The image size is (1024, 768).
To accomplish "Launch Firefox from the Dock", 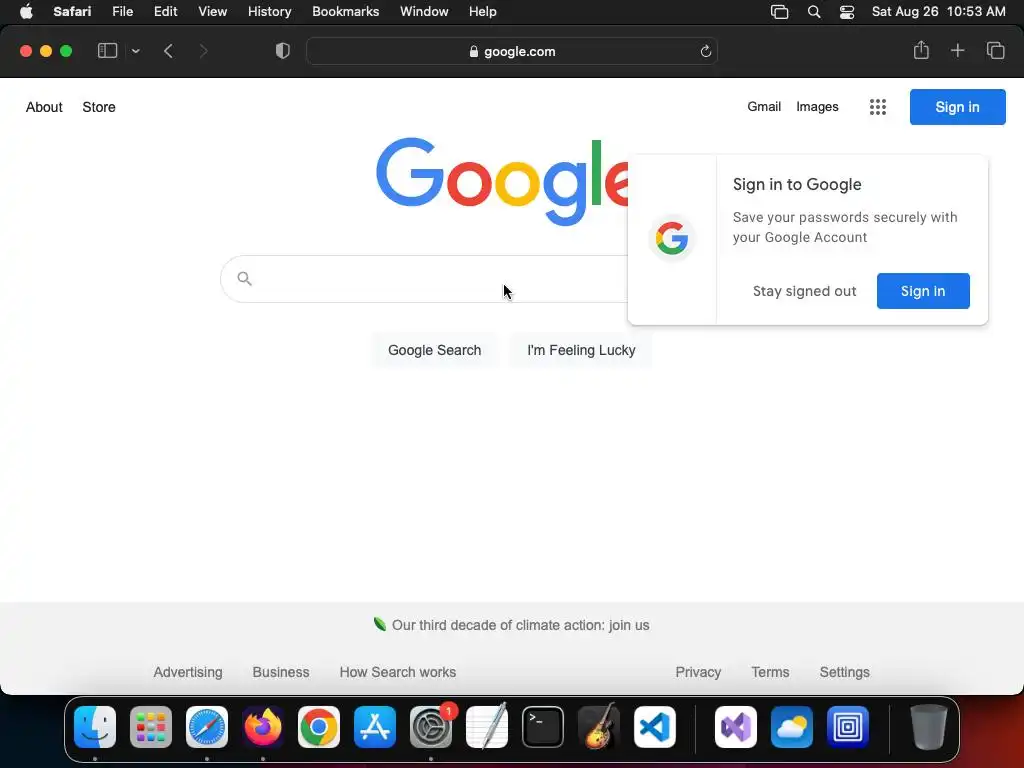I will [x=263, y=727].
